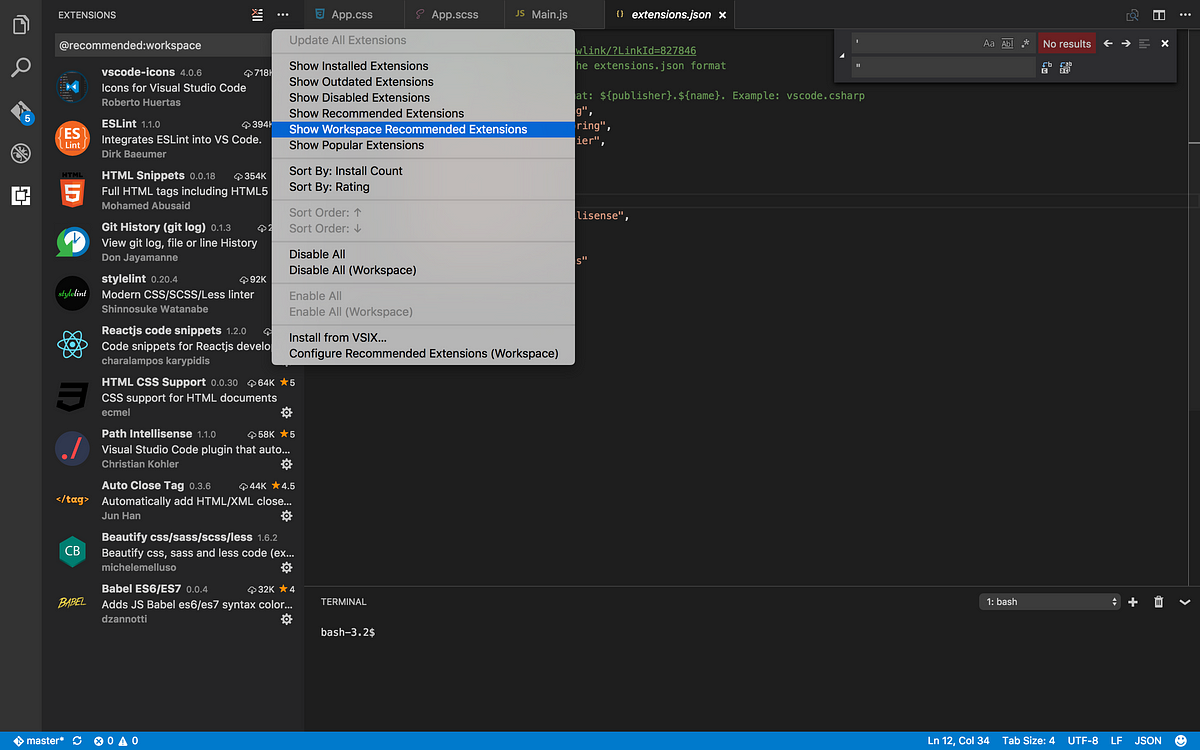1200x750 pixels.
Task: Open editor More Actions ellipsis
Action: point(1184,15)
